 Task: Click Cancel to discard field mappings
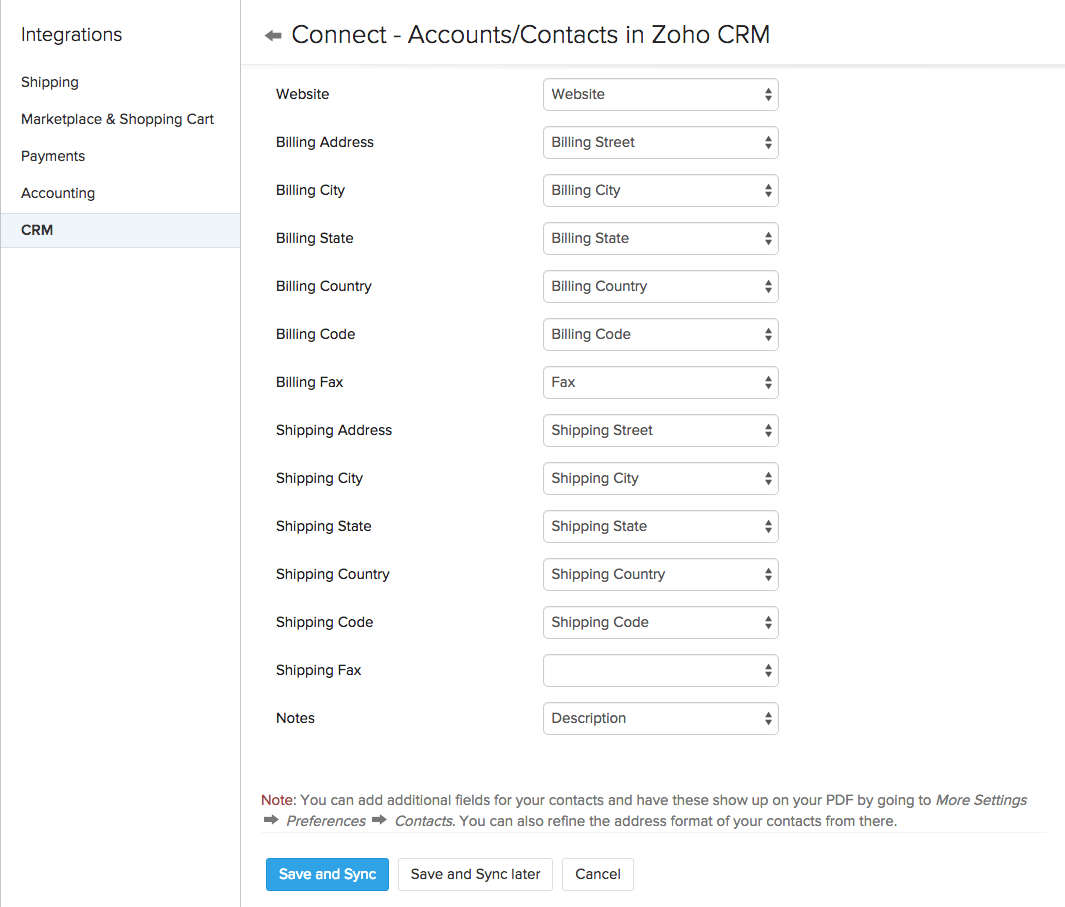(597, 873)
